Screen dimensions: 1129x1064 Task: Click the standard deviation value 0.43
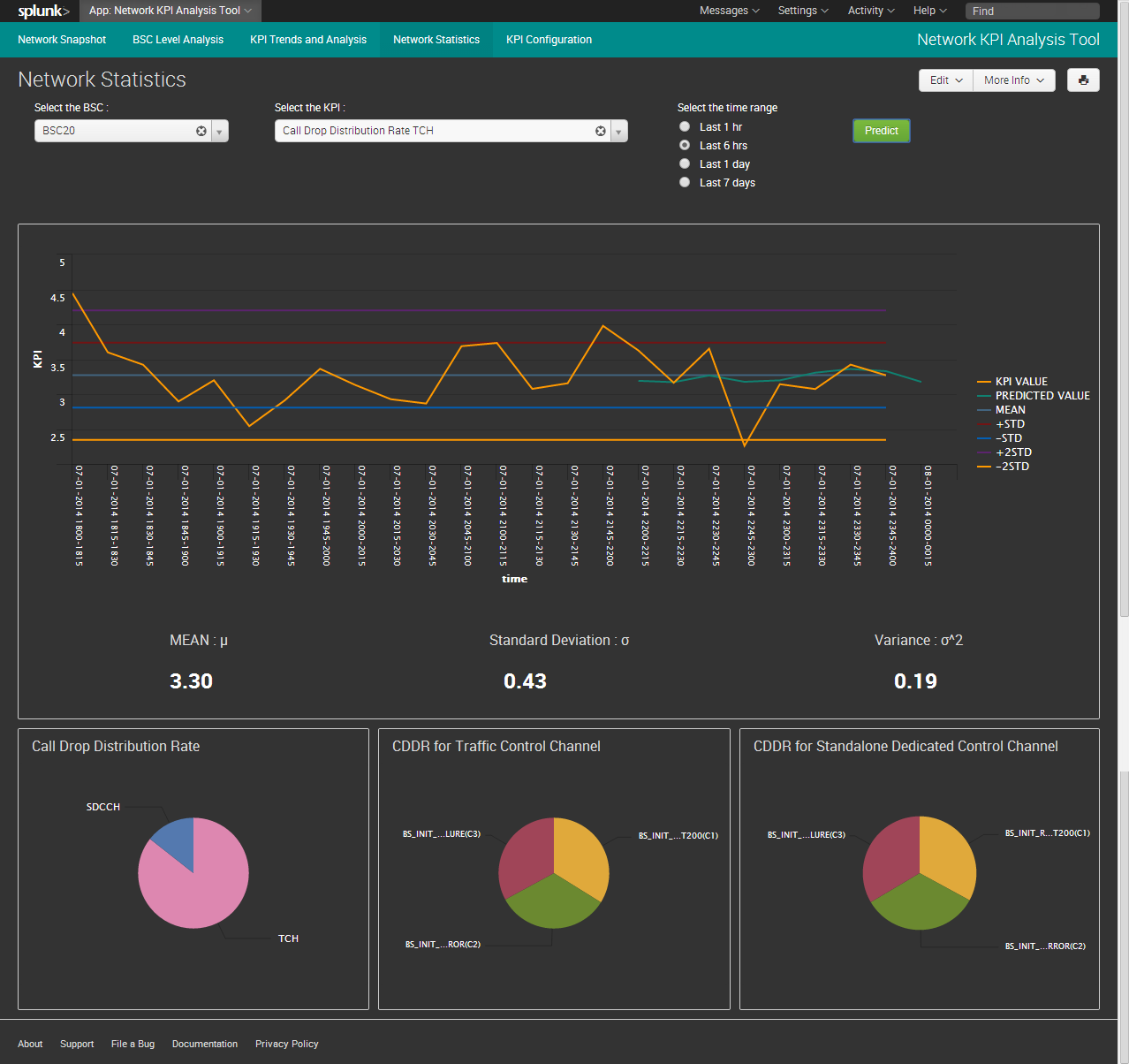tap(525, 681)
